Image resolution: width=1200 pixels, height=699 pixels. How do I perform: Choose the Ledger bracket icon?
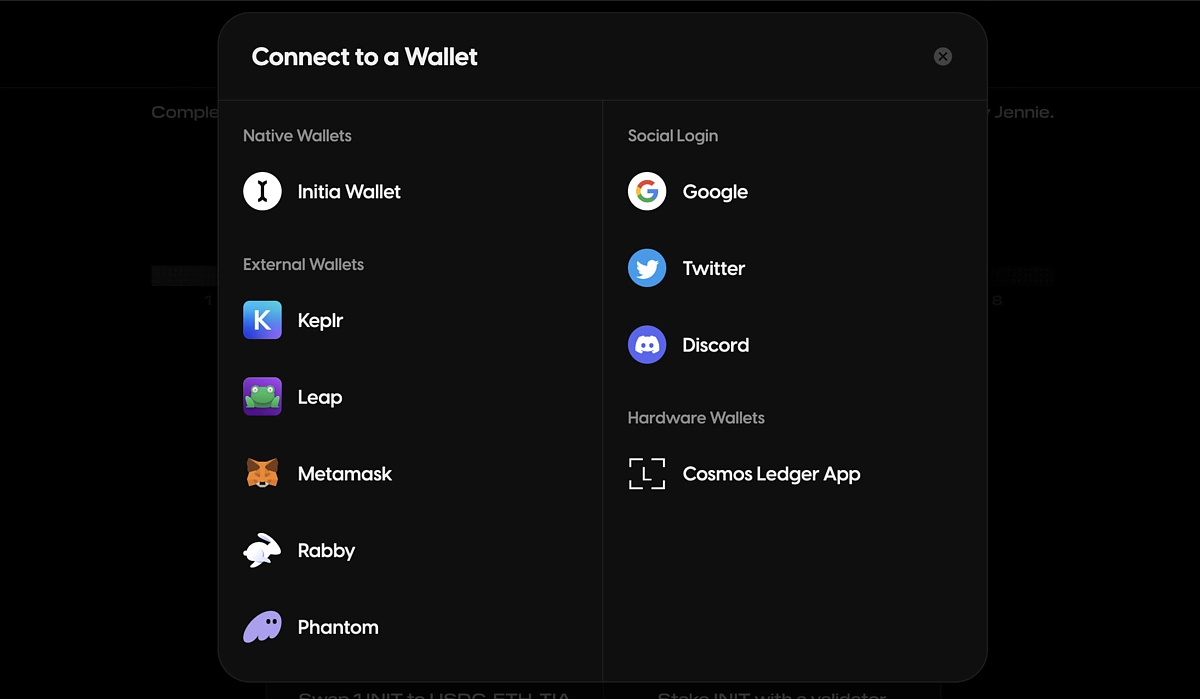647,473
